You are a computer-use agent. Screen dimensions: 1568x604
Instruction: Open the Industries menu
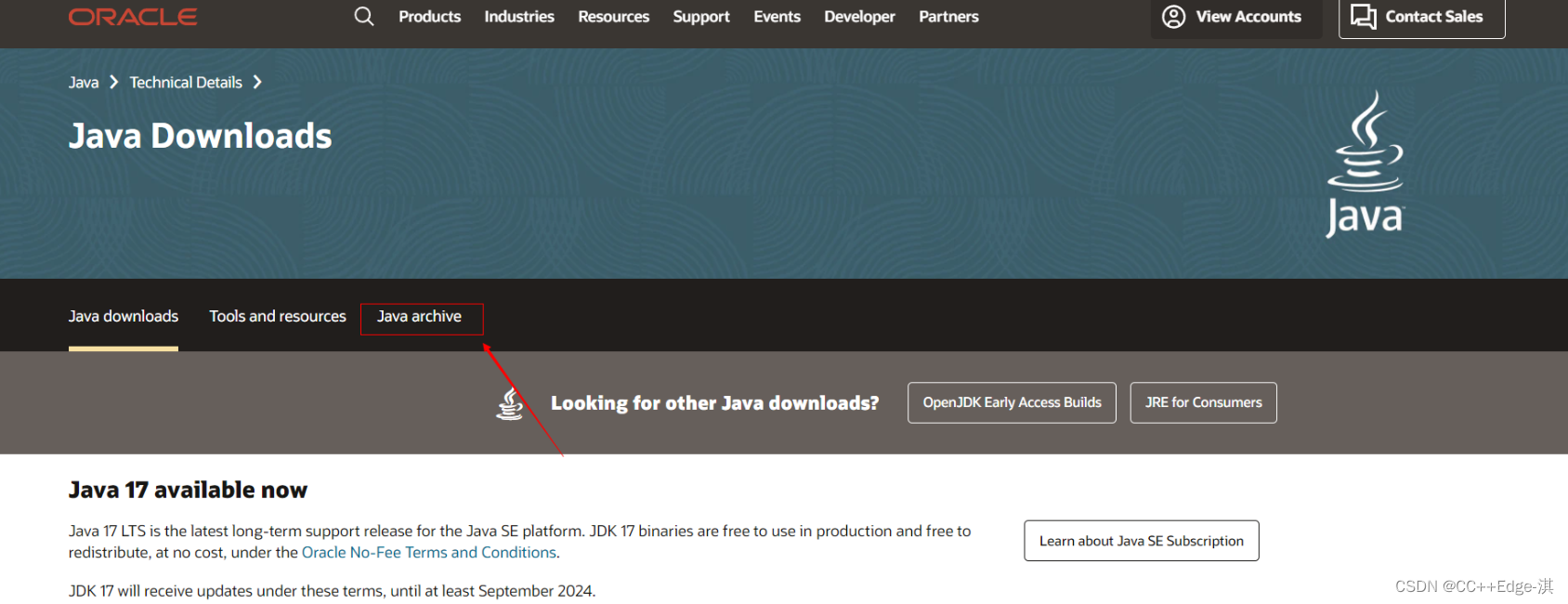pos(519,17)
